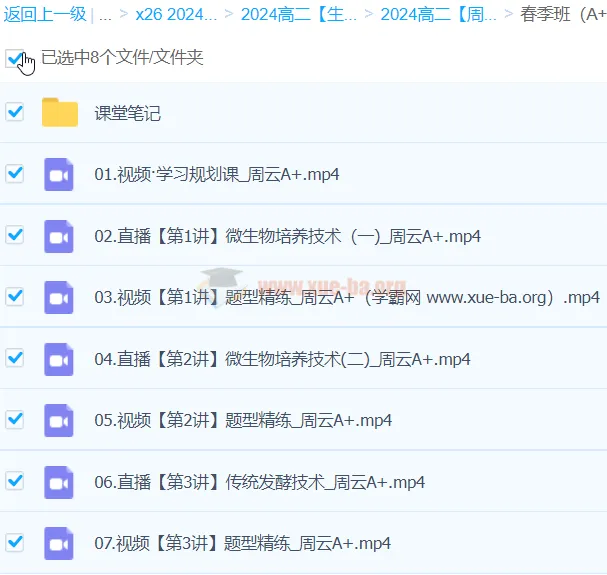The image size is (607, 575).
Task: Click the video icon for 07.视频【第3讲】题型精练
Action: [x=60, y=543]
